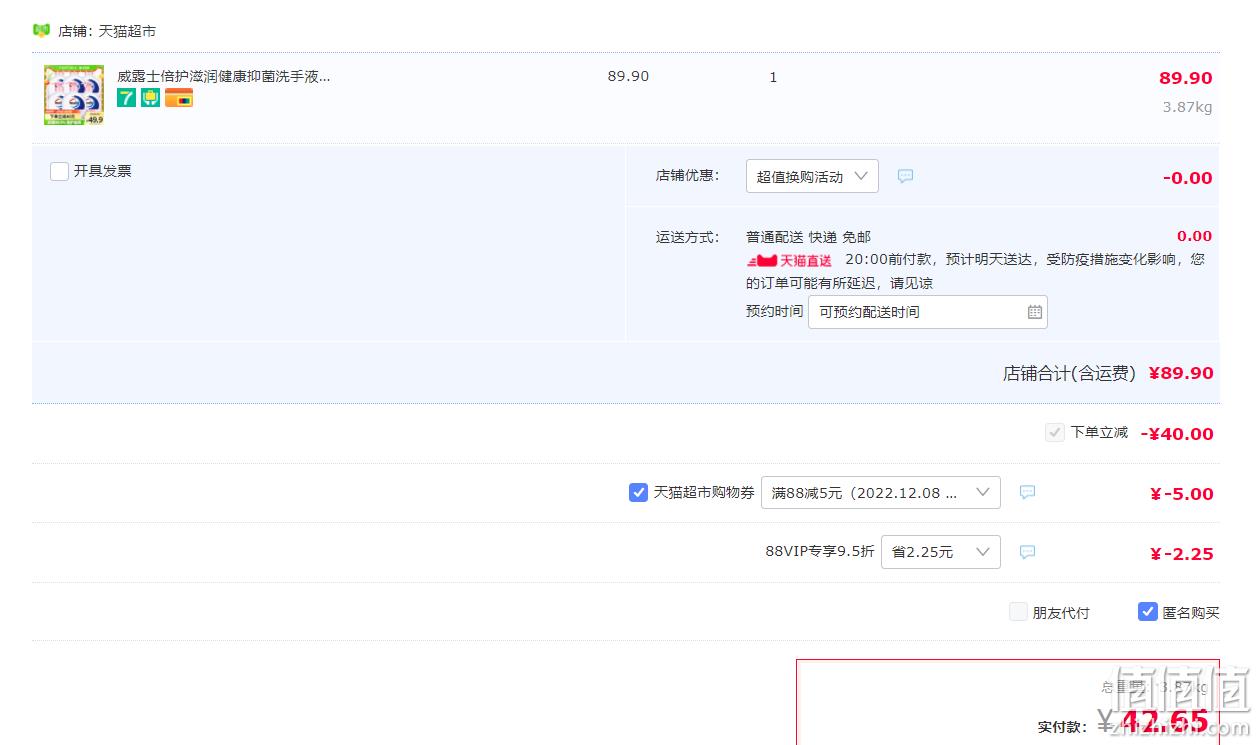The height and width of the screenshot is (745, 1259).
Task: Uncheck the 匿名购买 anonymous purchase checkbox
Action: [1148, 612]
